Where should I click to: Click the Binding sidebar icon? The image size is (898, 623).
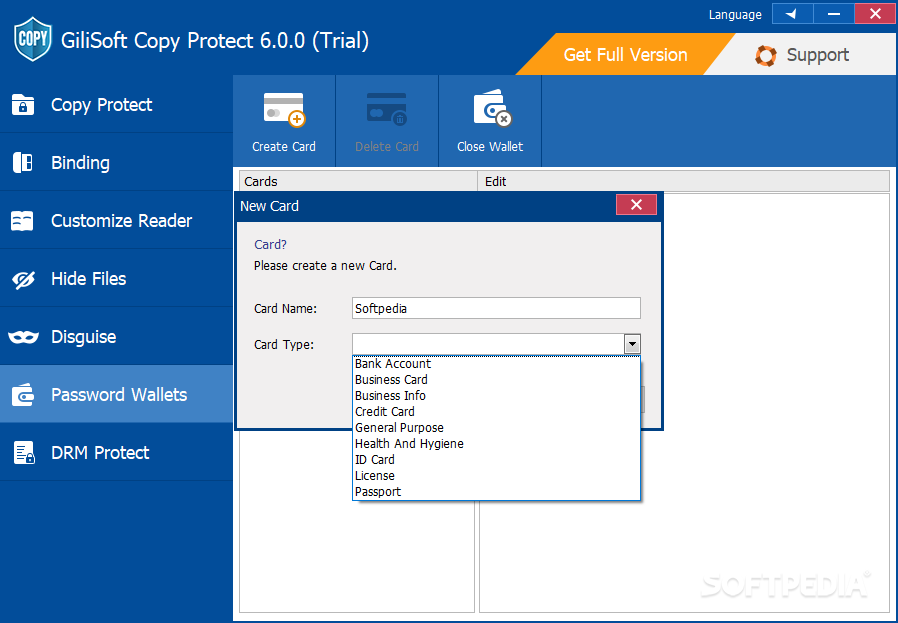(x=23, y=163)
